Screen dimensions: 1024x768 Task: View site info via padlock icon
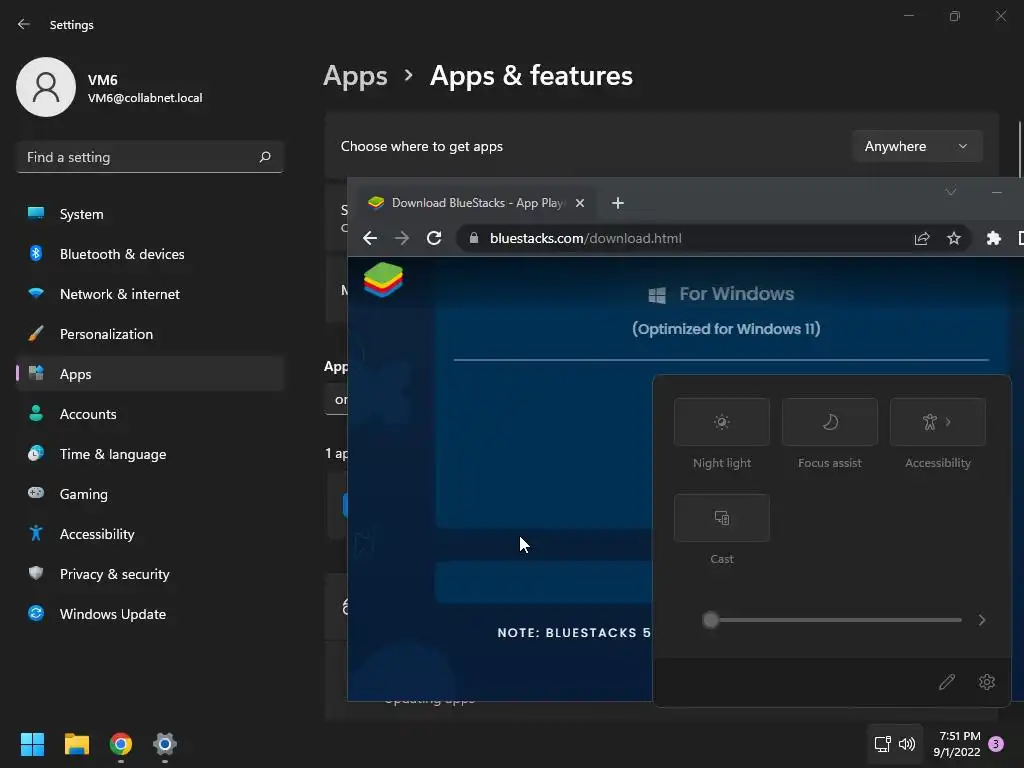[x=474, y=238]
